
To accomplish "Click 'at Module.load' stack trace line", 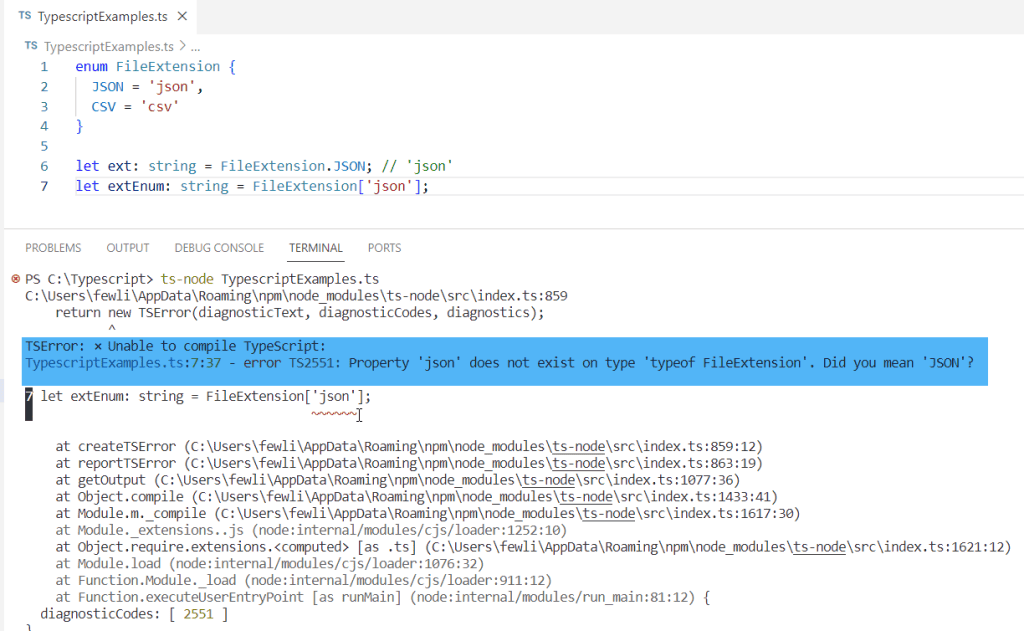I will (270, 564).
